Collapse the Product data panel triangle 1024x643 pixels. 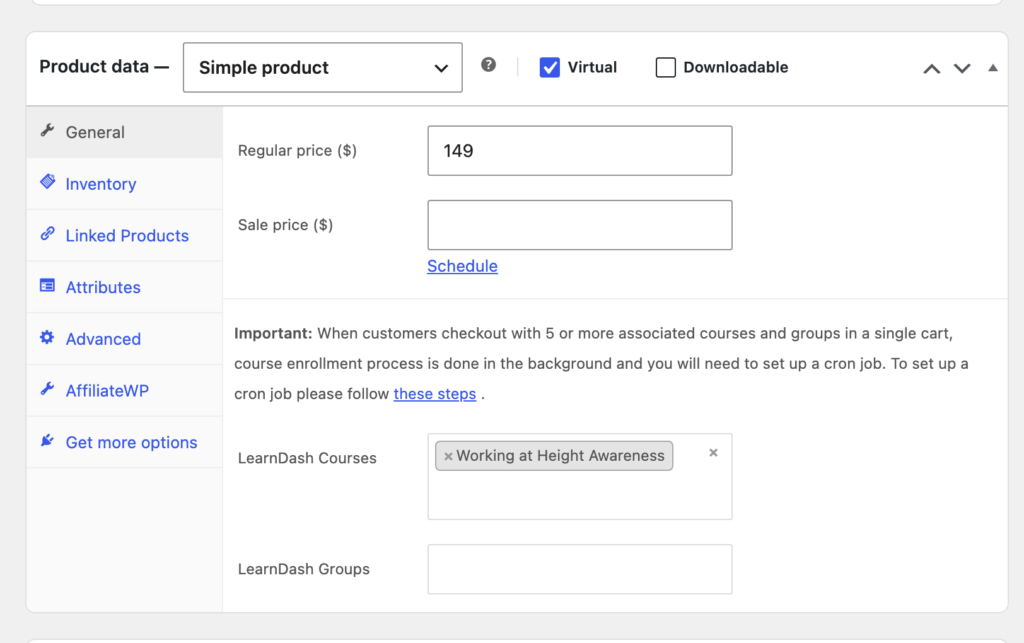click(993, 68)
